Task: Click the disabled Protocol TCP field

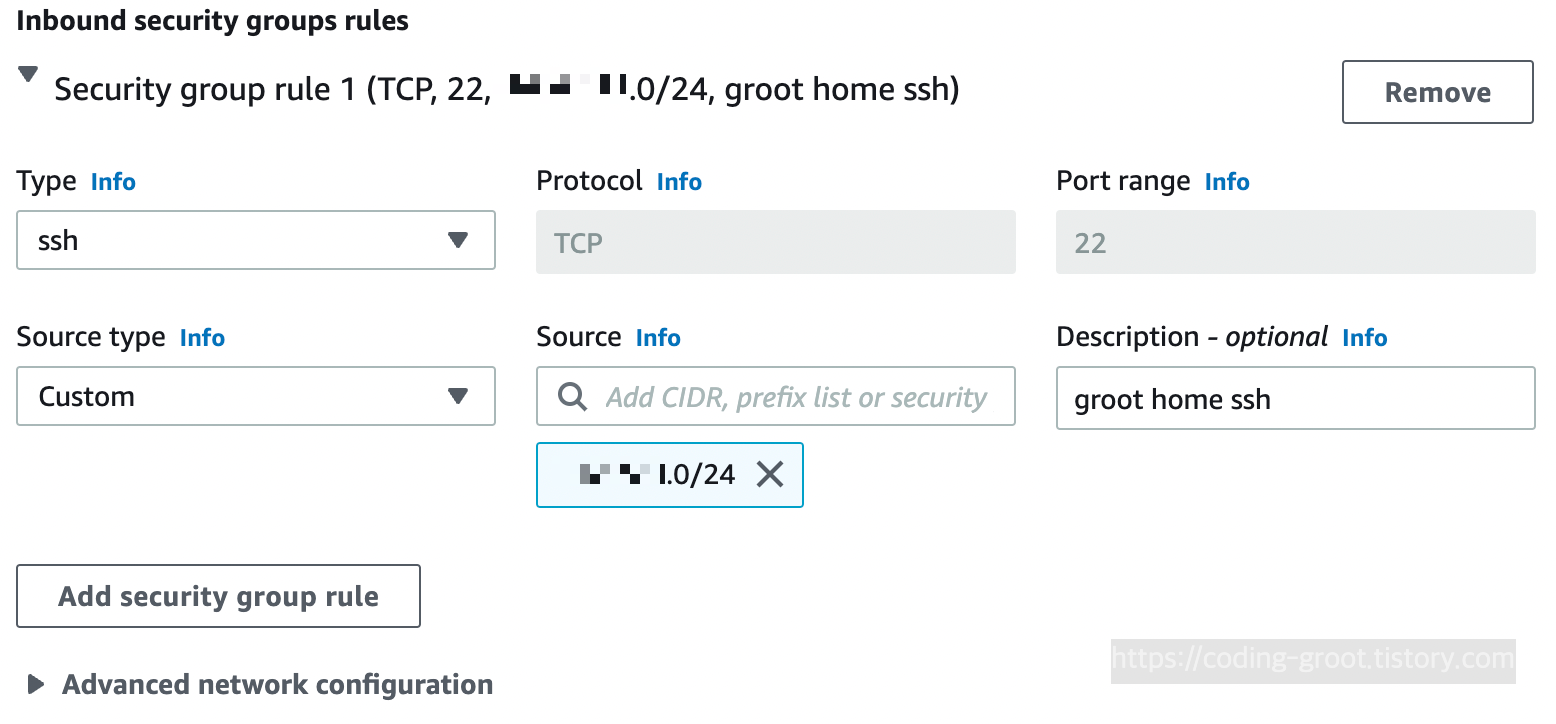Action: coord(776,242)
